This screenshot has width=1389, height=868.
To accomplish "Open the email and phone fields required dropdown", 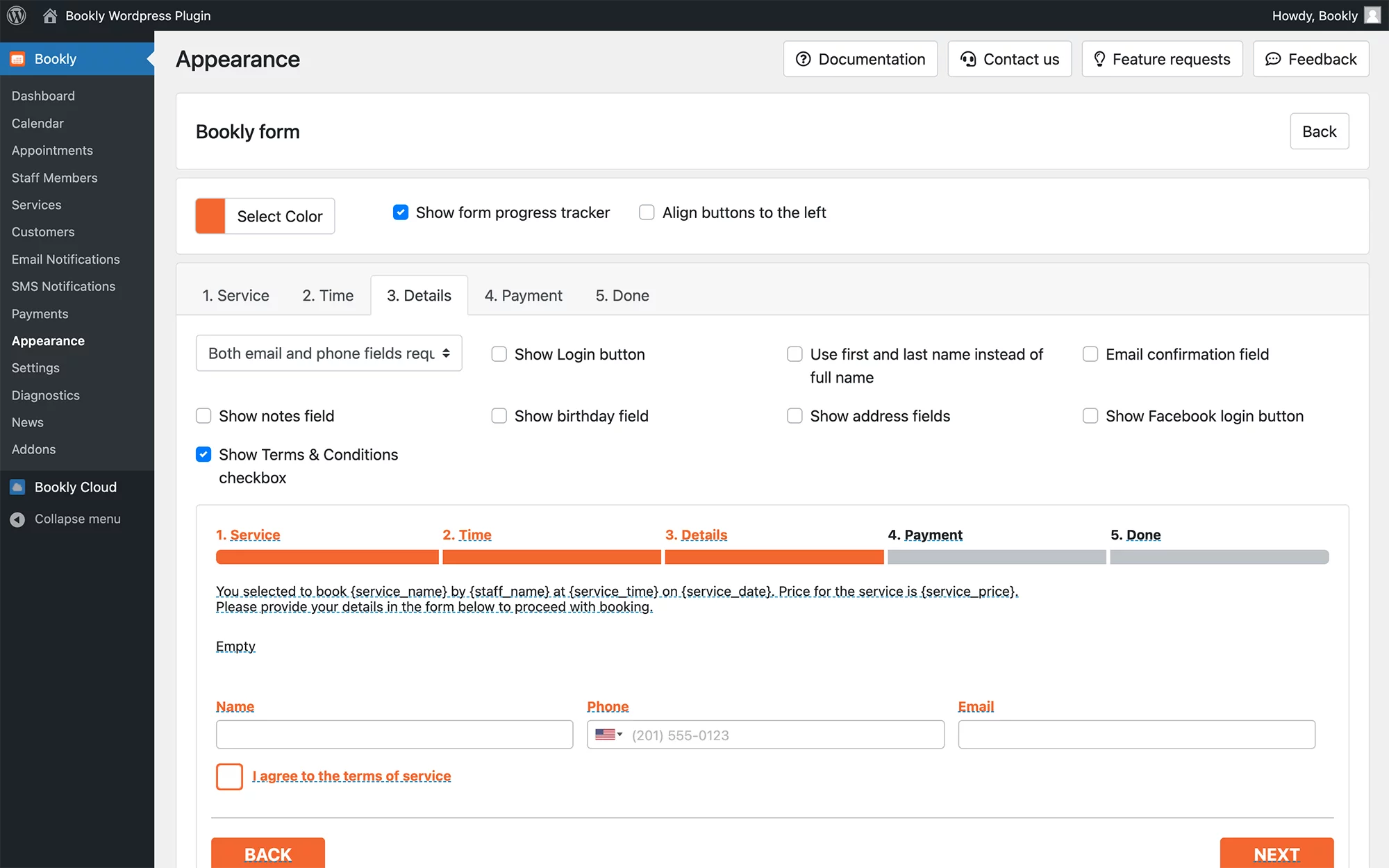I will [329, 353].
